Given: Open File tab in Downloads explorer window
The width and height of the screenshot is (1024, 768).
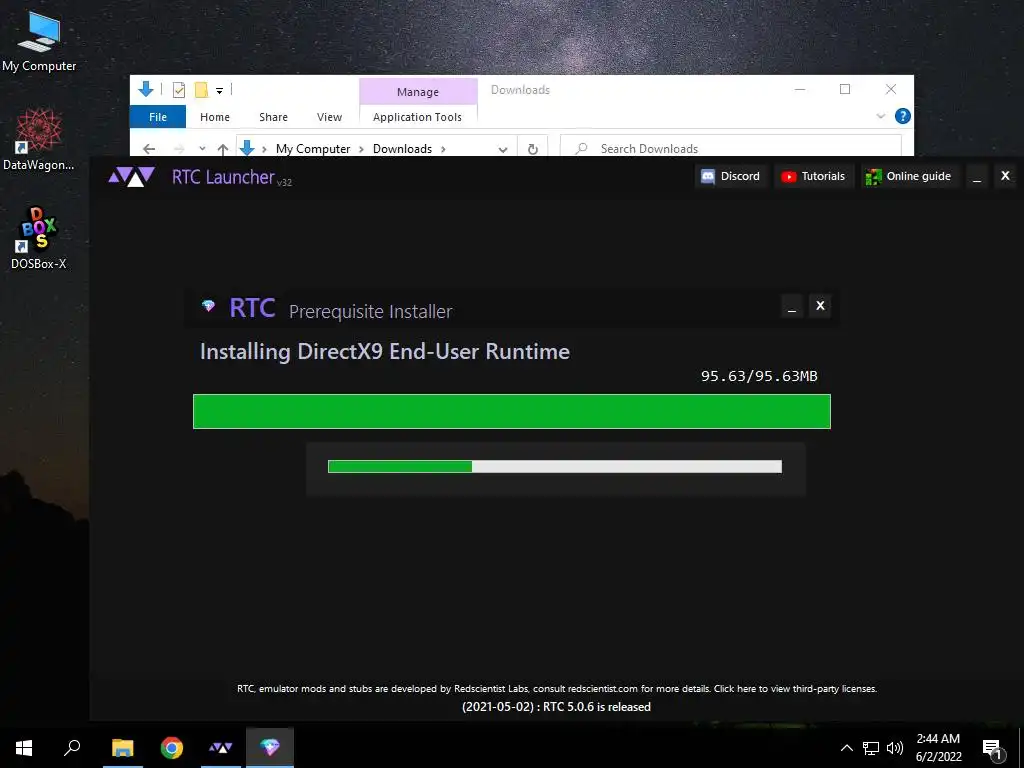Looking at the screenshot, I should pos(158,117).
